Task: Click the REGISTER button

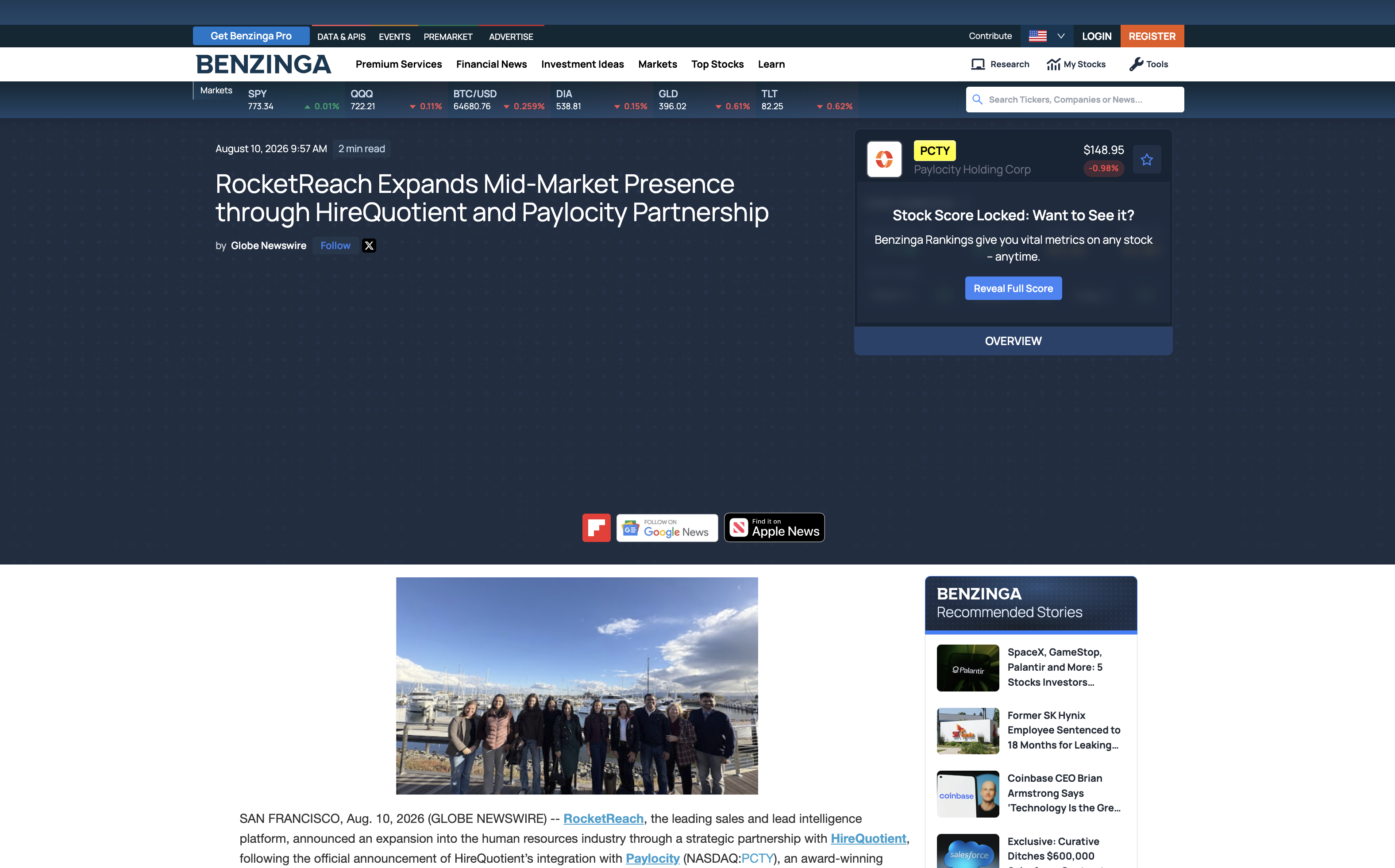Action: coord(1152,36)
